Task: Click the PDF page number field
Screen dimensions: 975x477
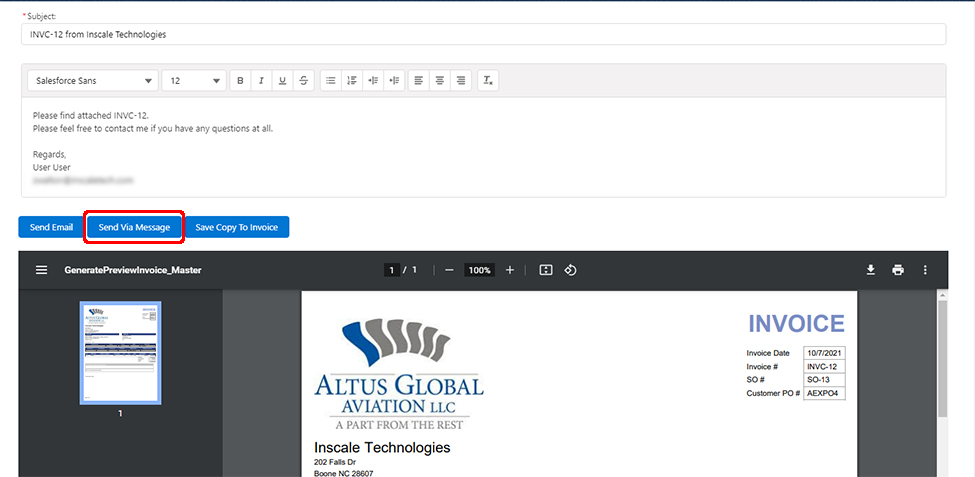Action: tap(392, 270)
